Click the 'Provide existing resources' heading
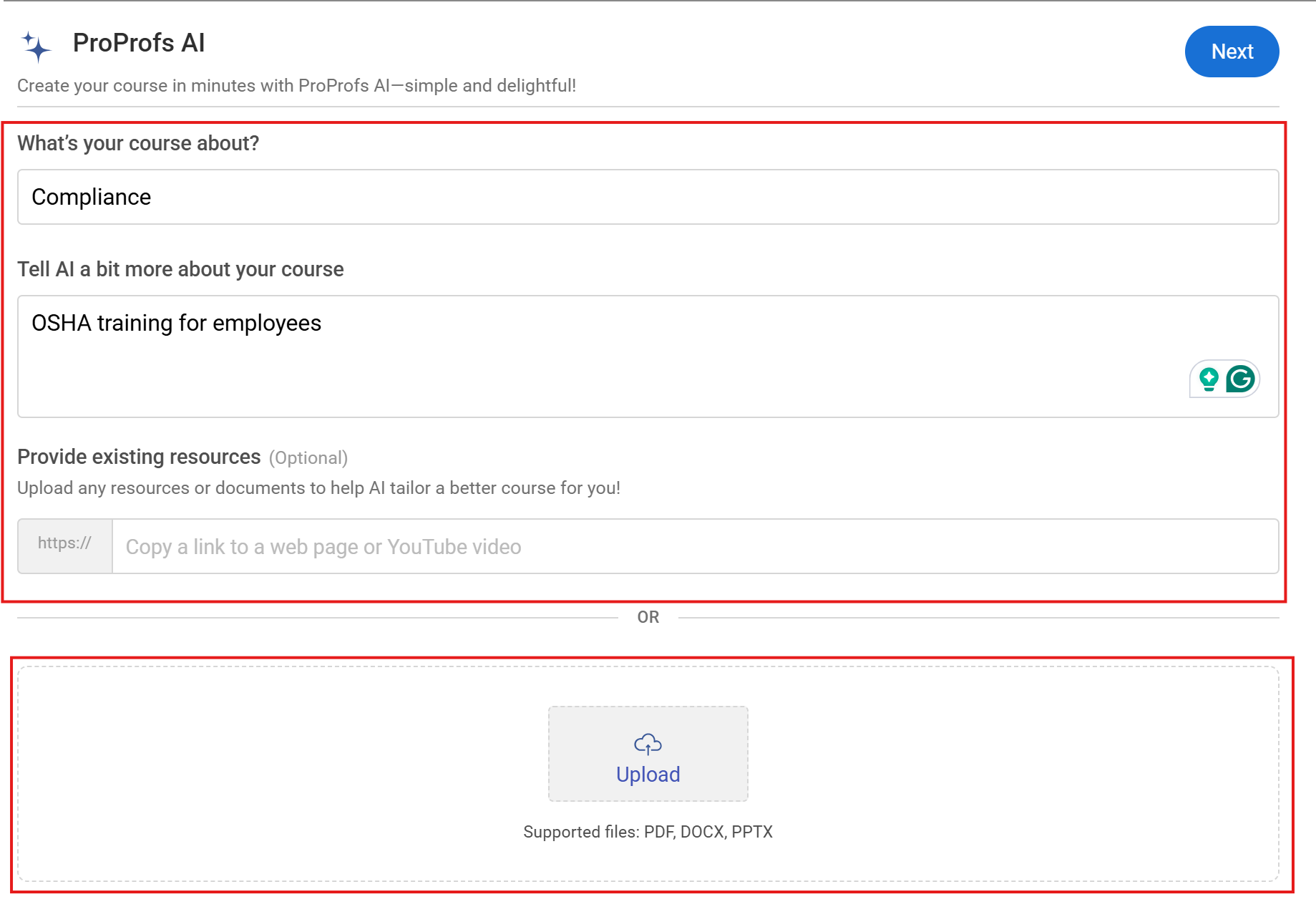This screenshot has width=1316, height=907. pos(139,457)
